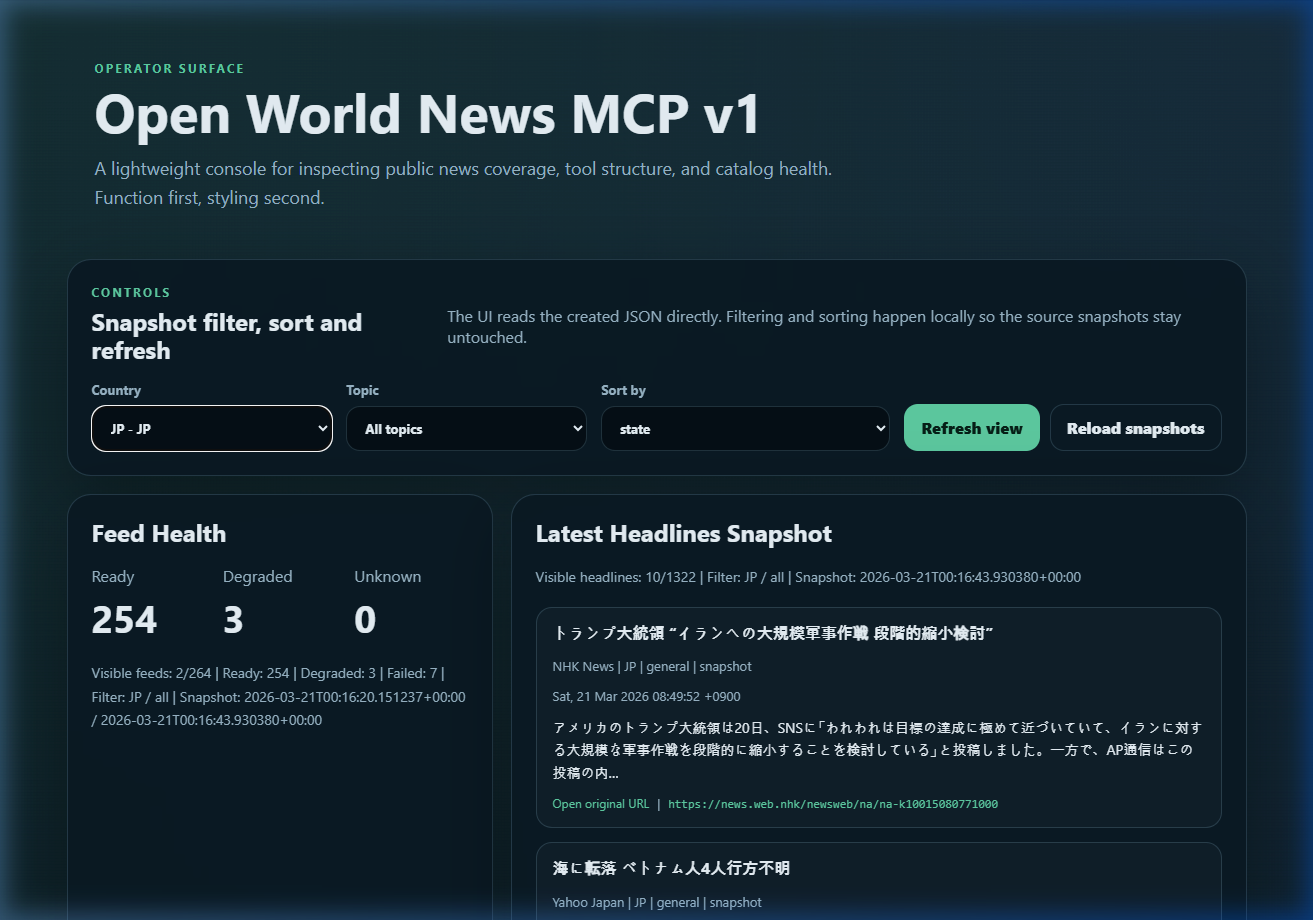
Task: Select the 海に転落 ベトナム人4人行方不明 headline
Action: [671, 868]
